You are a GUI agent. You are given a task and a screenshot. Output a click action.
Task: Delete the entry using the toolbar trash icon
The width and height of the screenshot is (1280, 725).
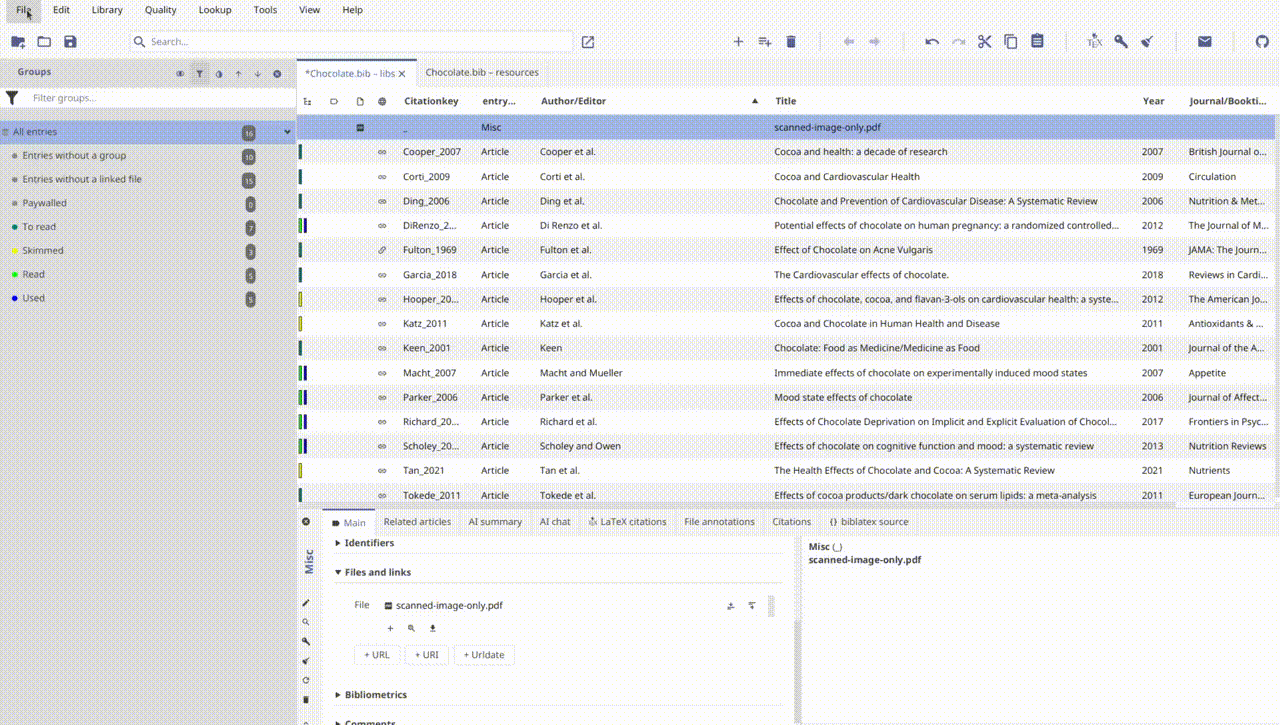(x=791, y=42)
